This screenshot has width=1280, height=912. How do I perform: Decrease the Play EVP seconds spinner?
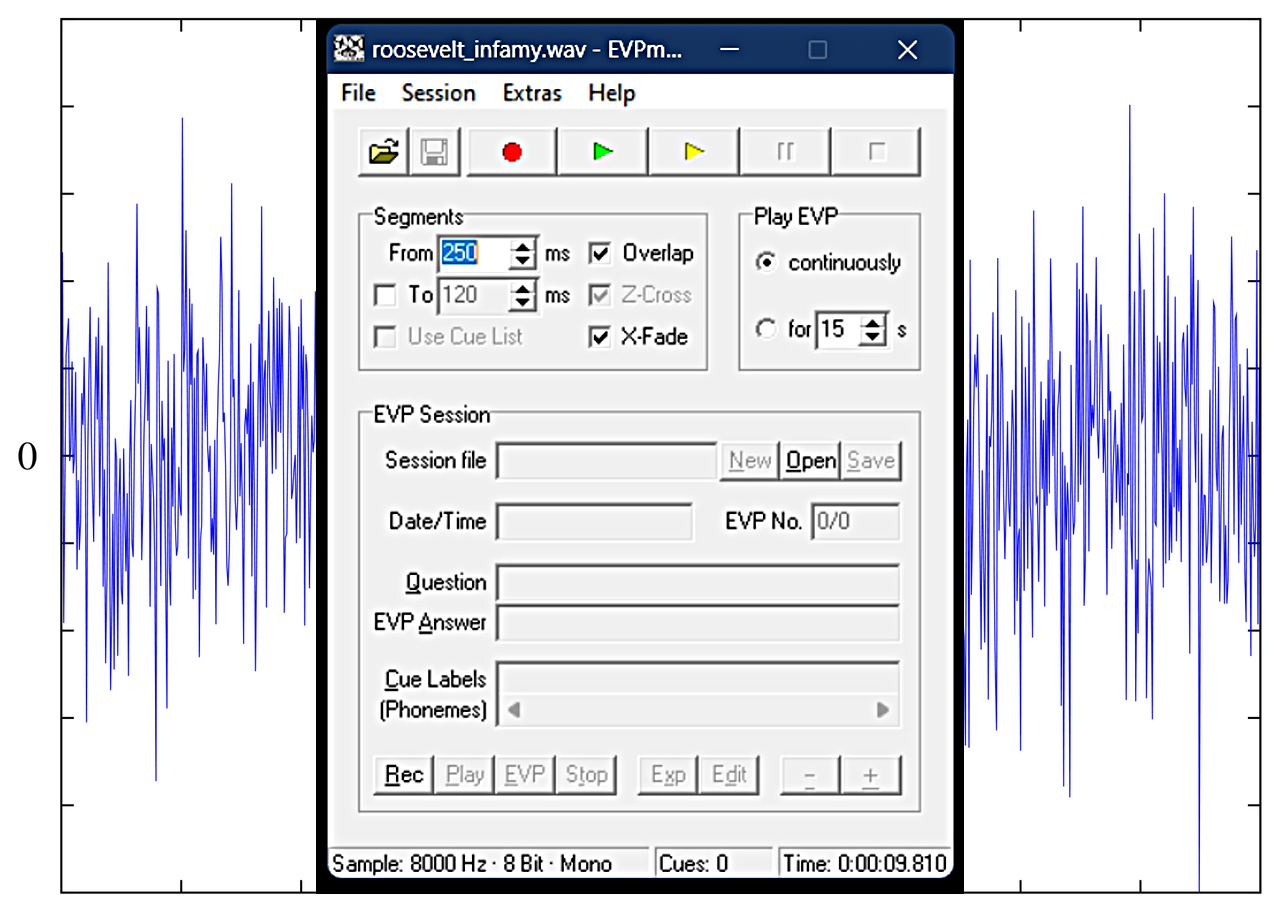pos(874,335)
